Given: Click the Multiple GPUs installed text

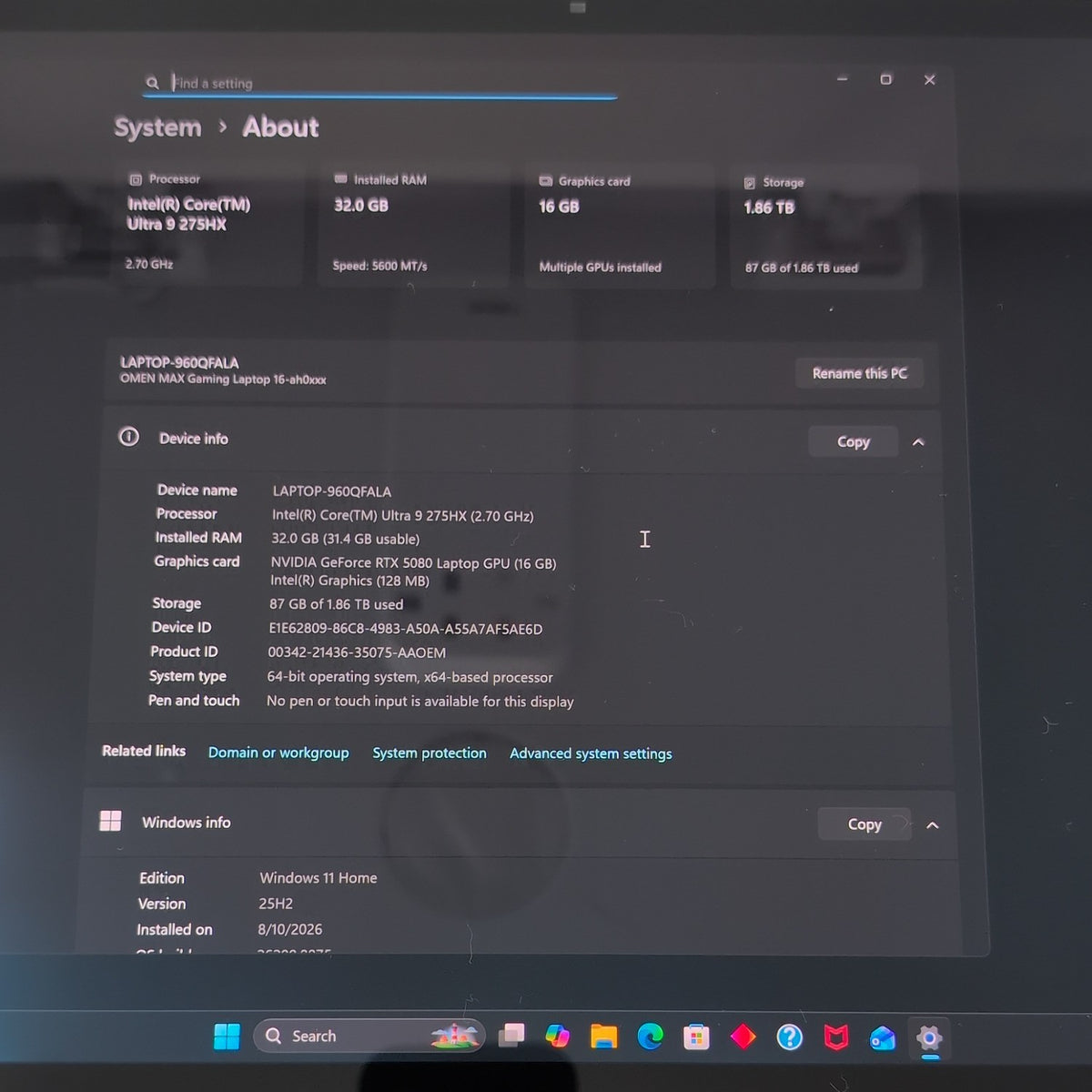Looking at the screenshot, I should [600, 267].
